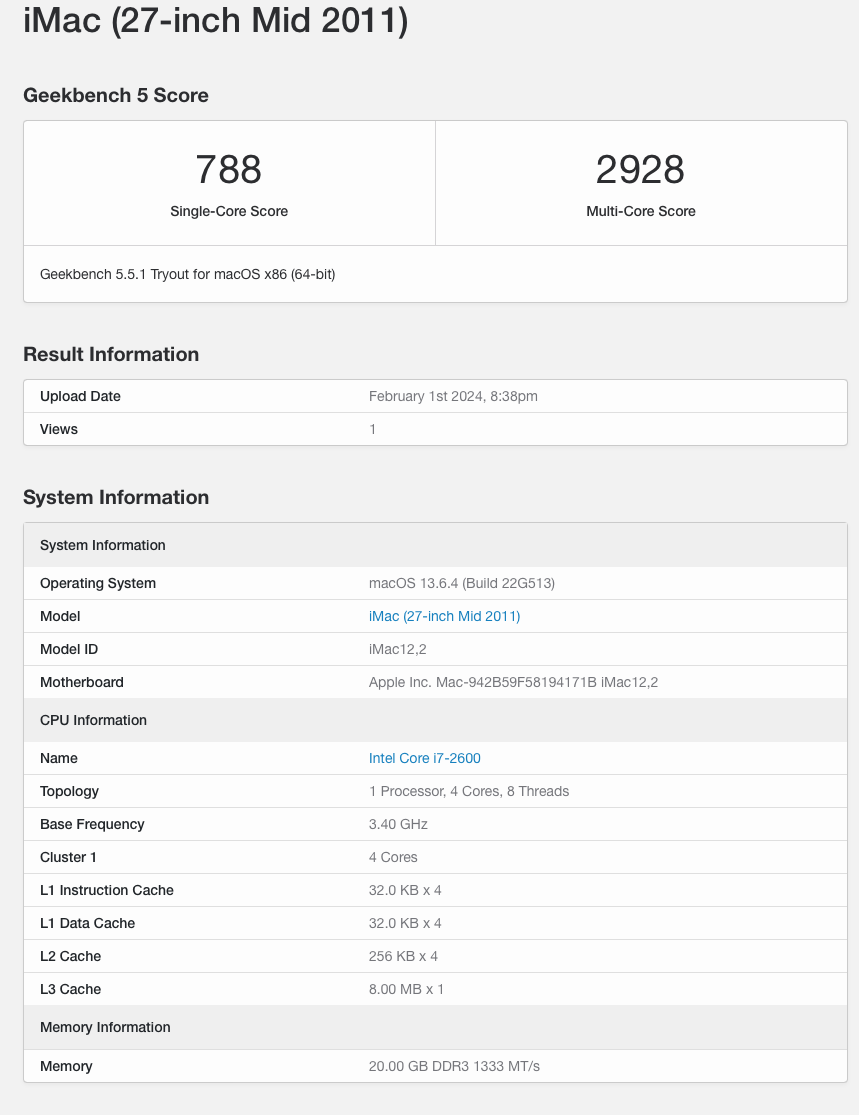The height and width of the screenshot is (1115, 859).
Task: Click the System Information page heading above the table
Action: point(116,497)
